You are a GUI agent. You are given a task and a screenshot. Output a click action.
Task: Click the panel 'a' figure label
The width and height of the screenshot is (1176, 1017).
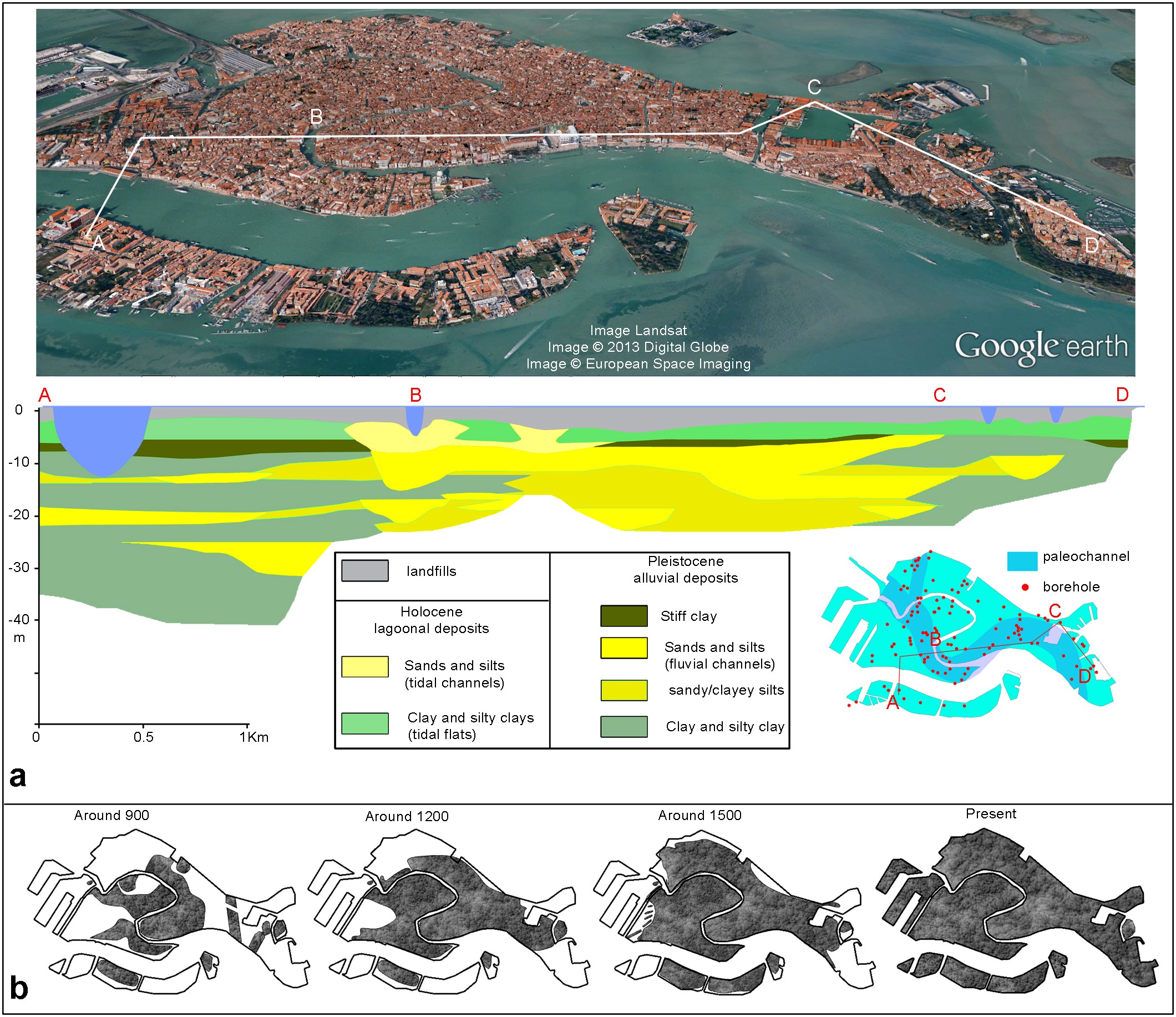[x=18, y=776]
